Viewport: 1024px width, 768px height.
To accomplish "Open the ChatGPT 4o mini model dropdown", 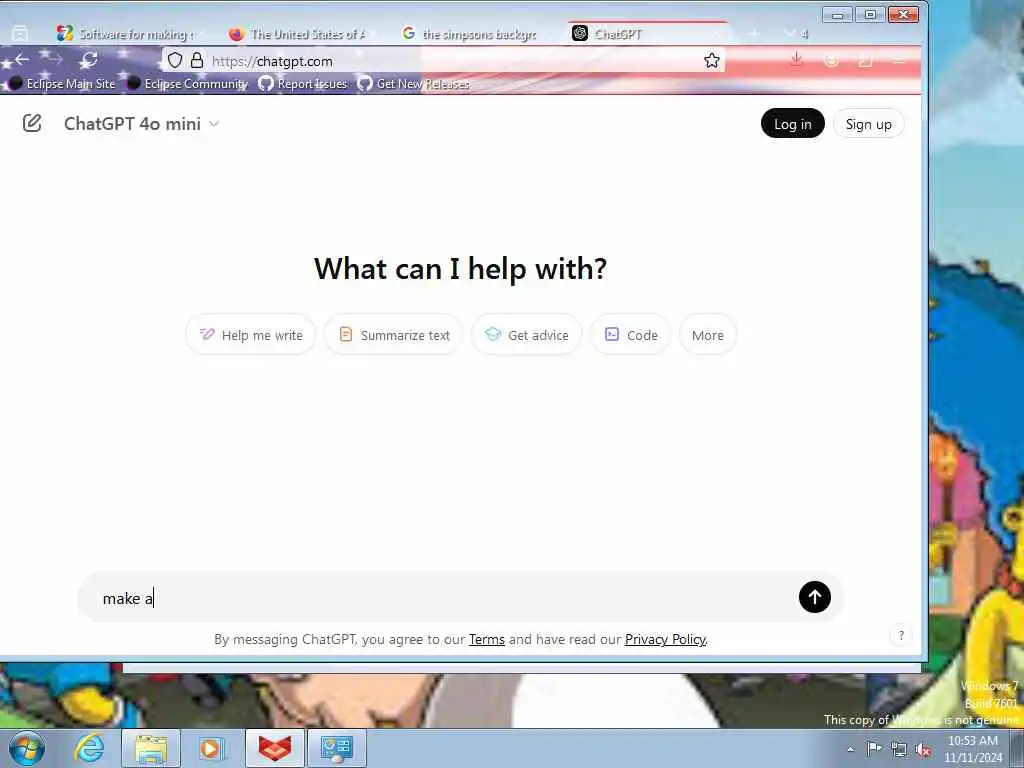I will (x=141, y=123).
